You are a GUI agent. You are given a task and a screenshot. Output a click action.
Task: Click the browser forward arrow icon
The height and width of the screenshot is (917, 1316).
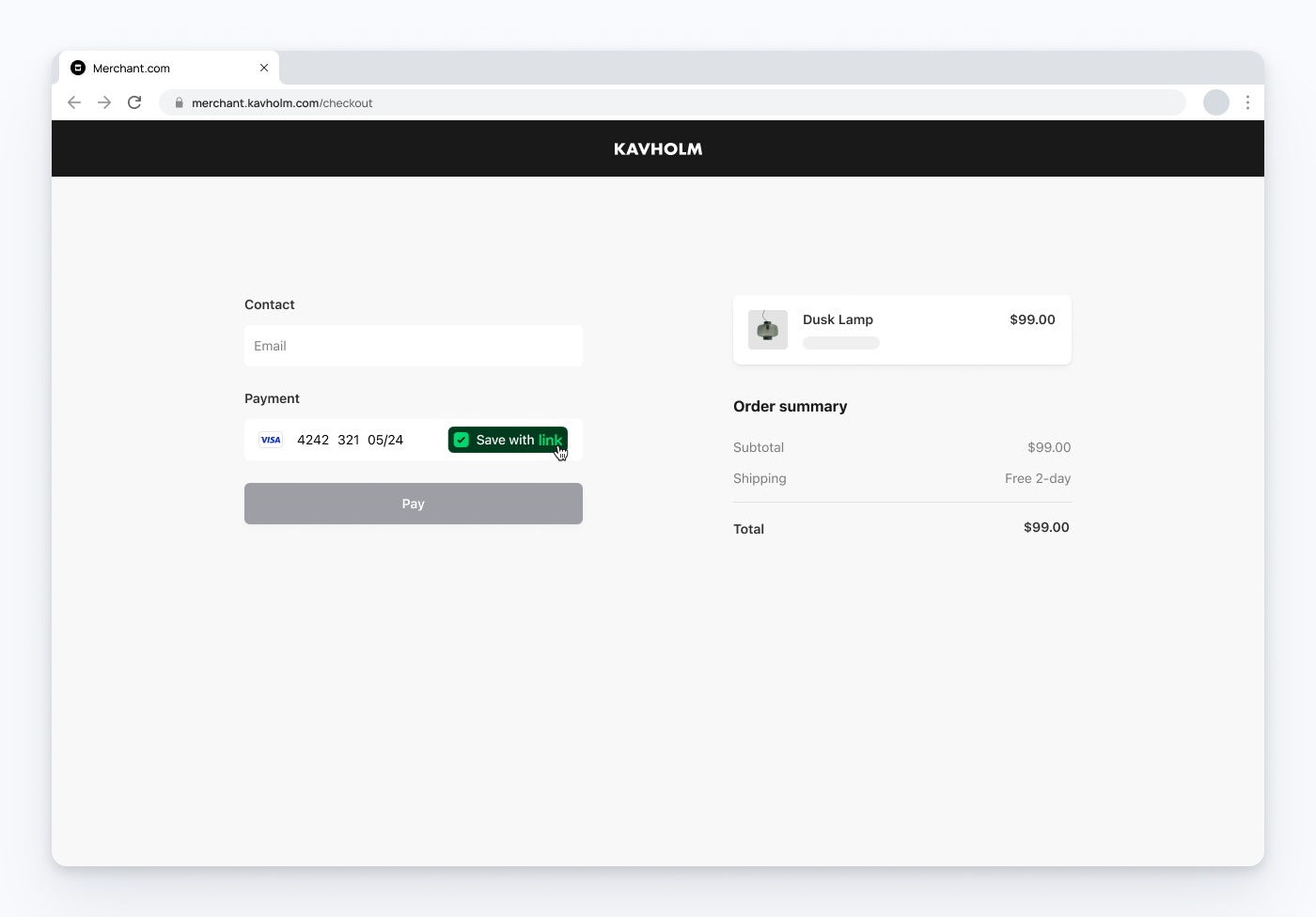[104, 102]
